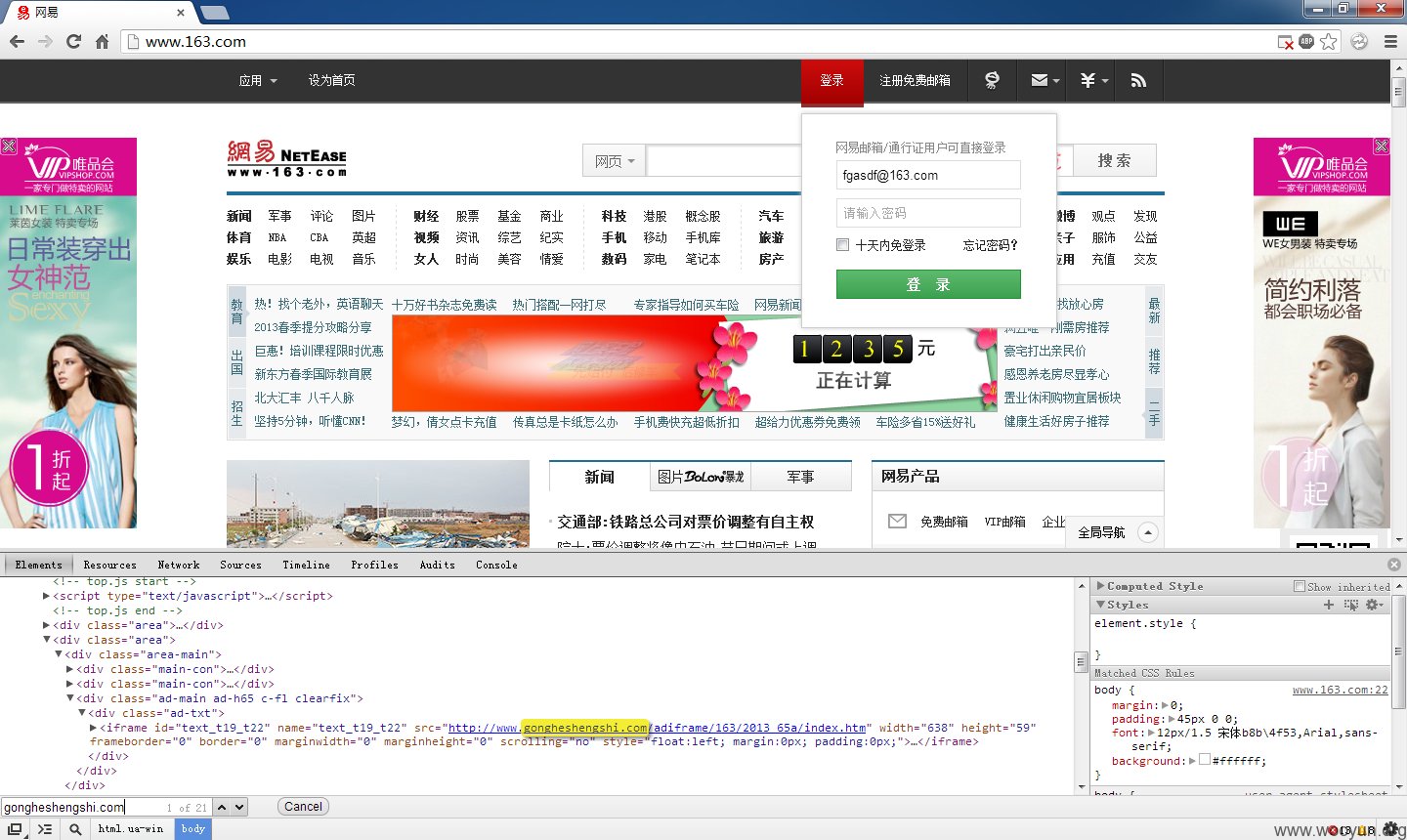Close the left VIPShop ad banner
The width and height of the screenshot is (1407, 840).
(9, 147)
